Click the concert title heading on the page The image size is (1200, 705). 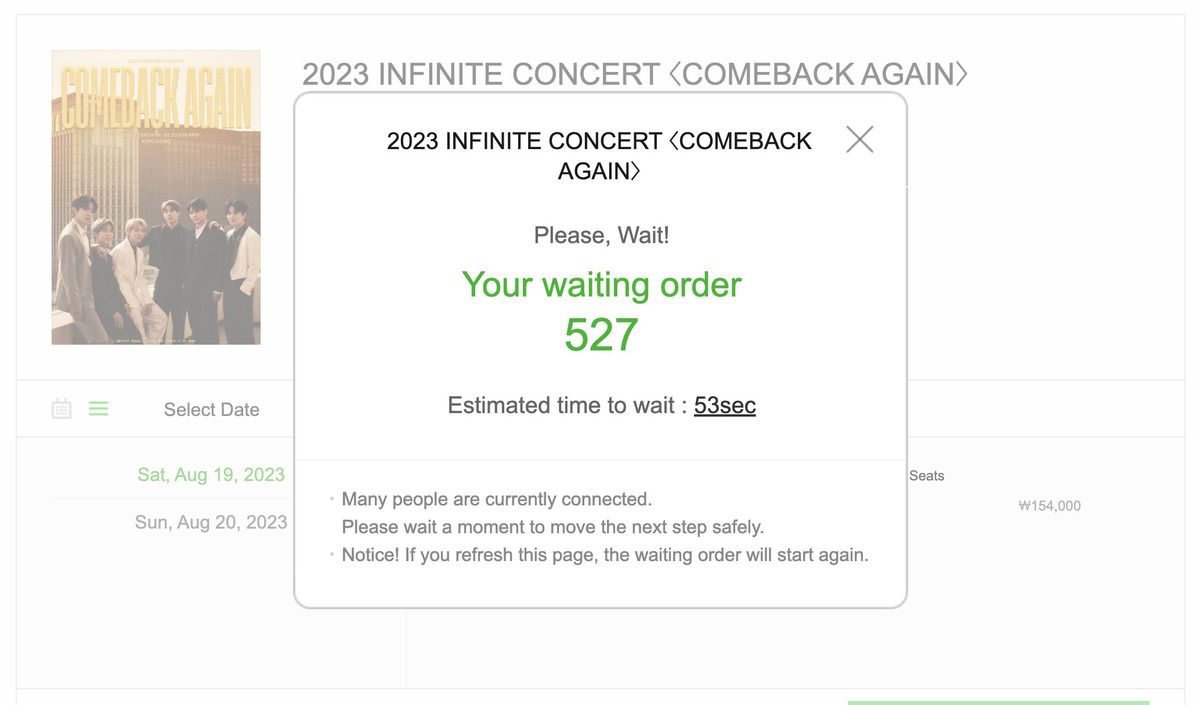[634, 73]
